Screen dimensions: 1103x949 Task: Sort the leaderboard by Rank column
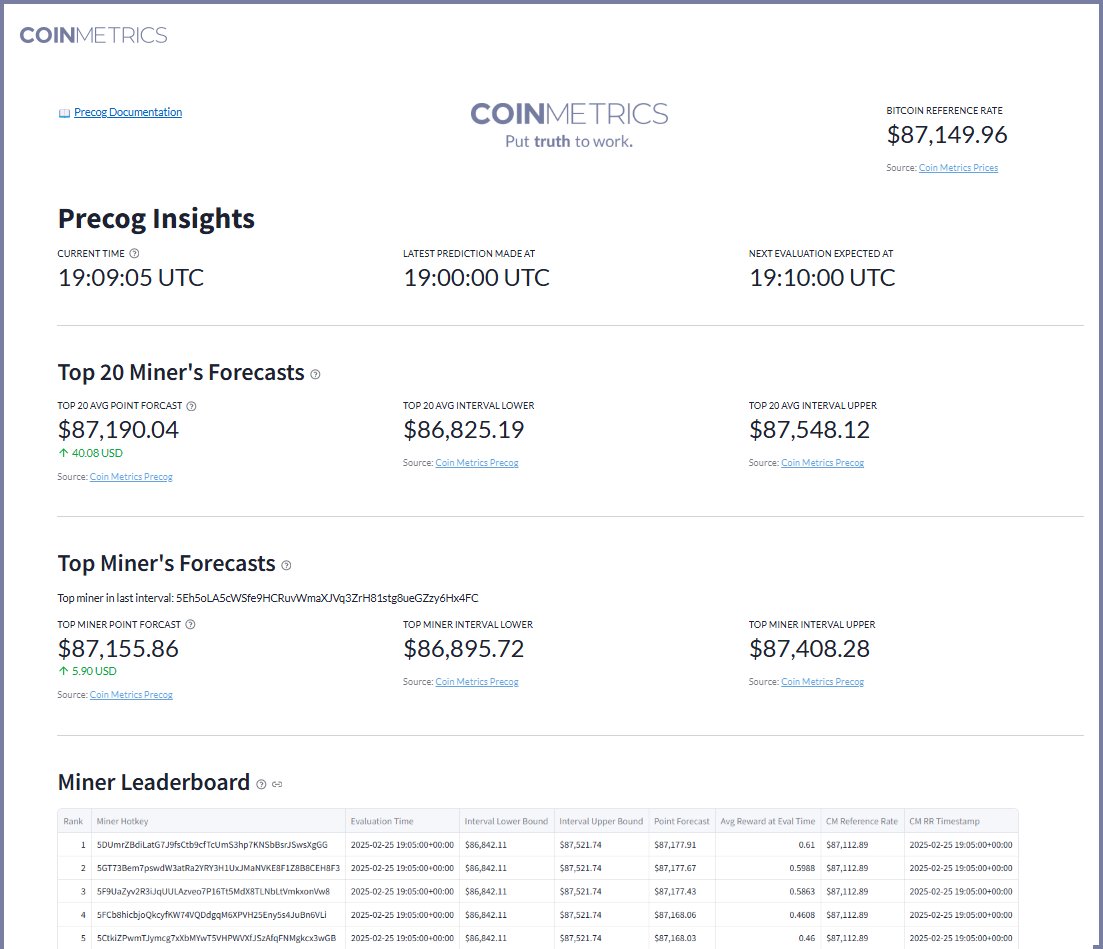point(73,821)
